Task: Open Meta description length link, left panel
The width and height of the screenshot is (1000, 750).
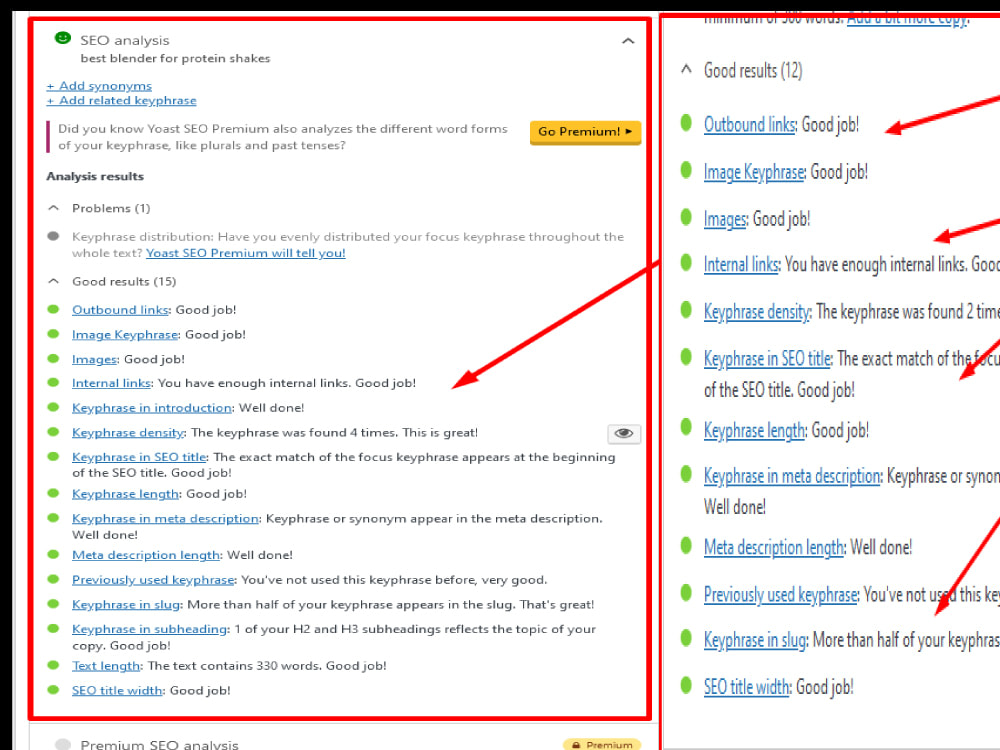Action: pyautogui.click(x=146, y=555)
